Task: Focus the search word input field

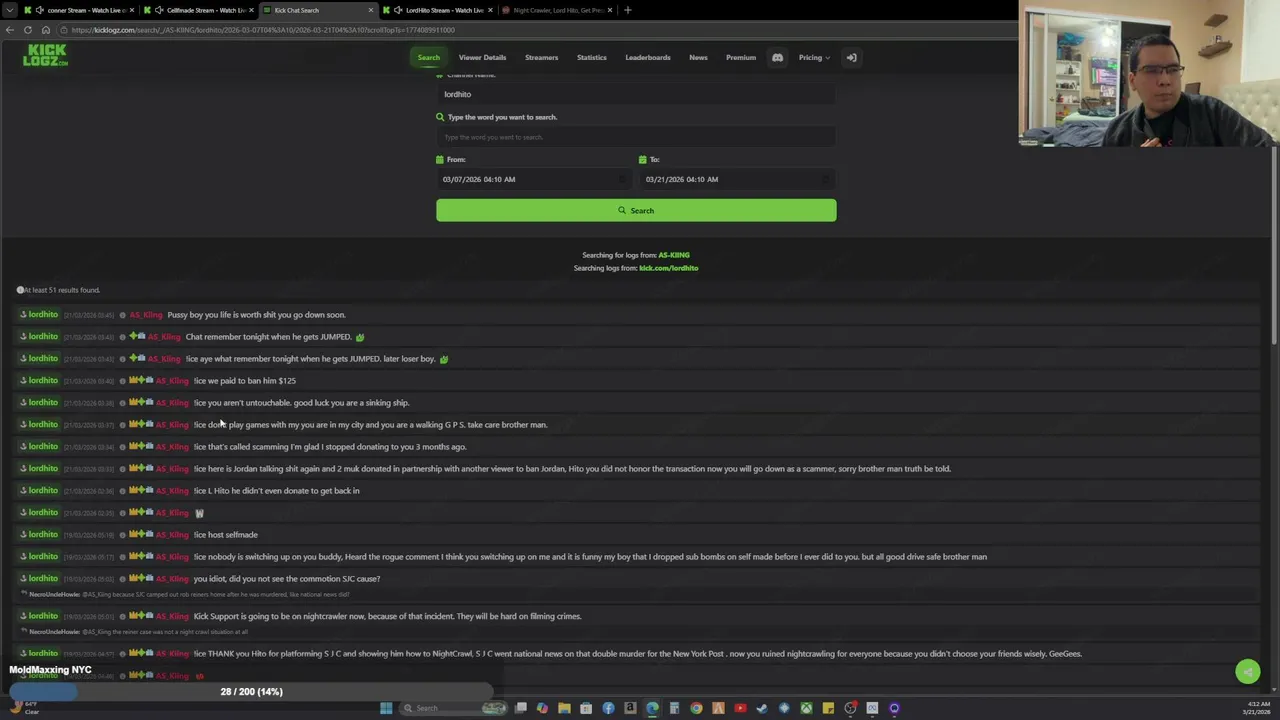Action: 636,137
